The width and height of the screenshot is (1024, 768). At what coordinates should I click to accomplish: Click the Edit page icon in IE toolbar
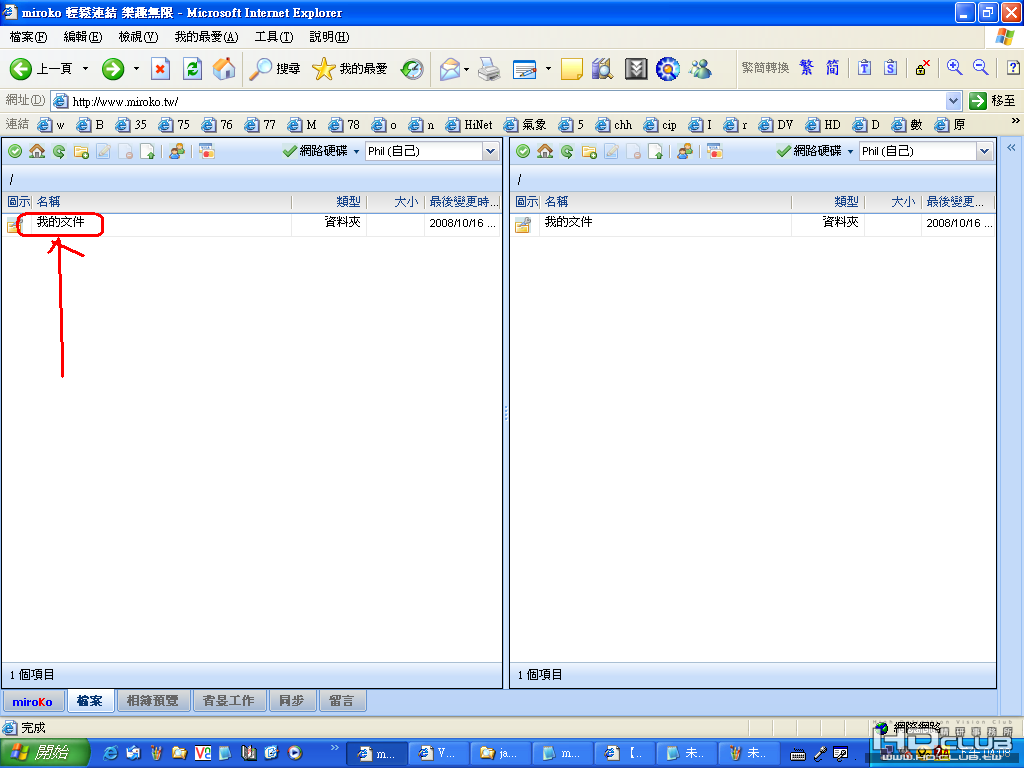tap(524, 69)
